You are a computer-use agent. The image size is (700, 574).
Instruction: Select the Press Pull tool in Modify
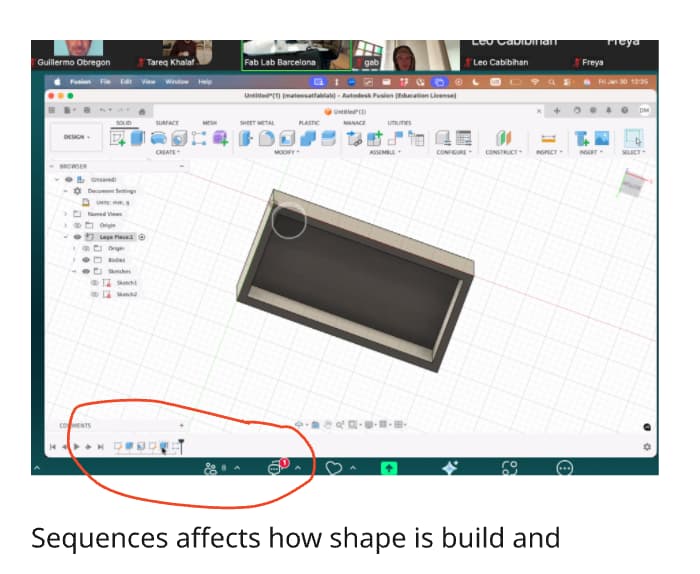click(246, 138)
